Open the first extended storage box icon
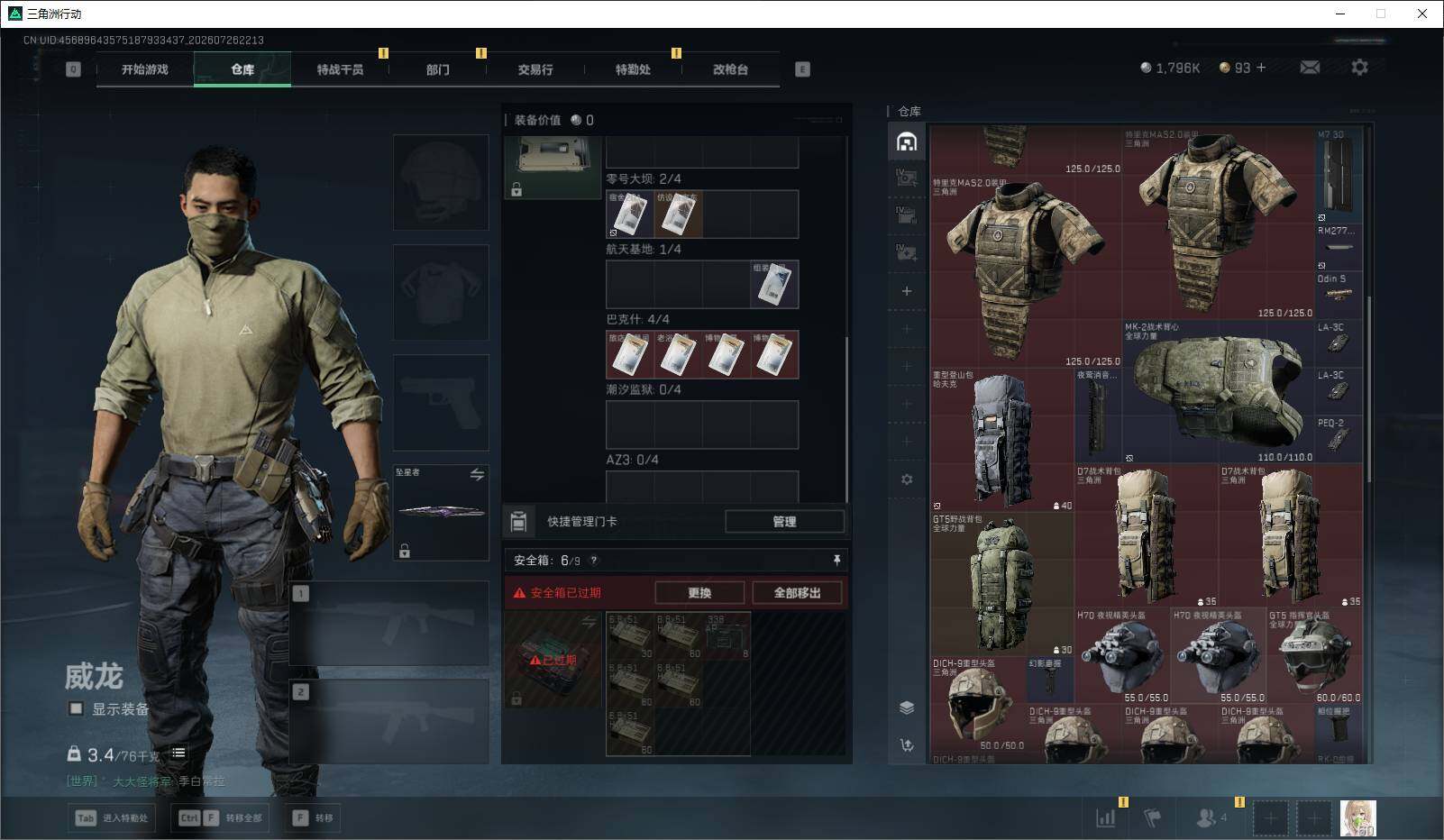Screen dimensions: 1444x840 907,178
